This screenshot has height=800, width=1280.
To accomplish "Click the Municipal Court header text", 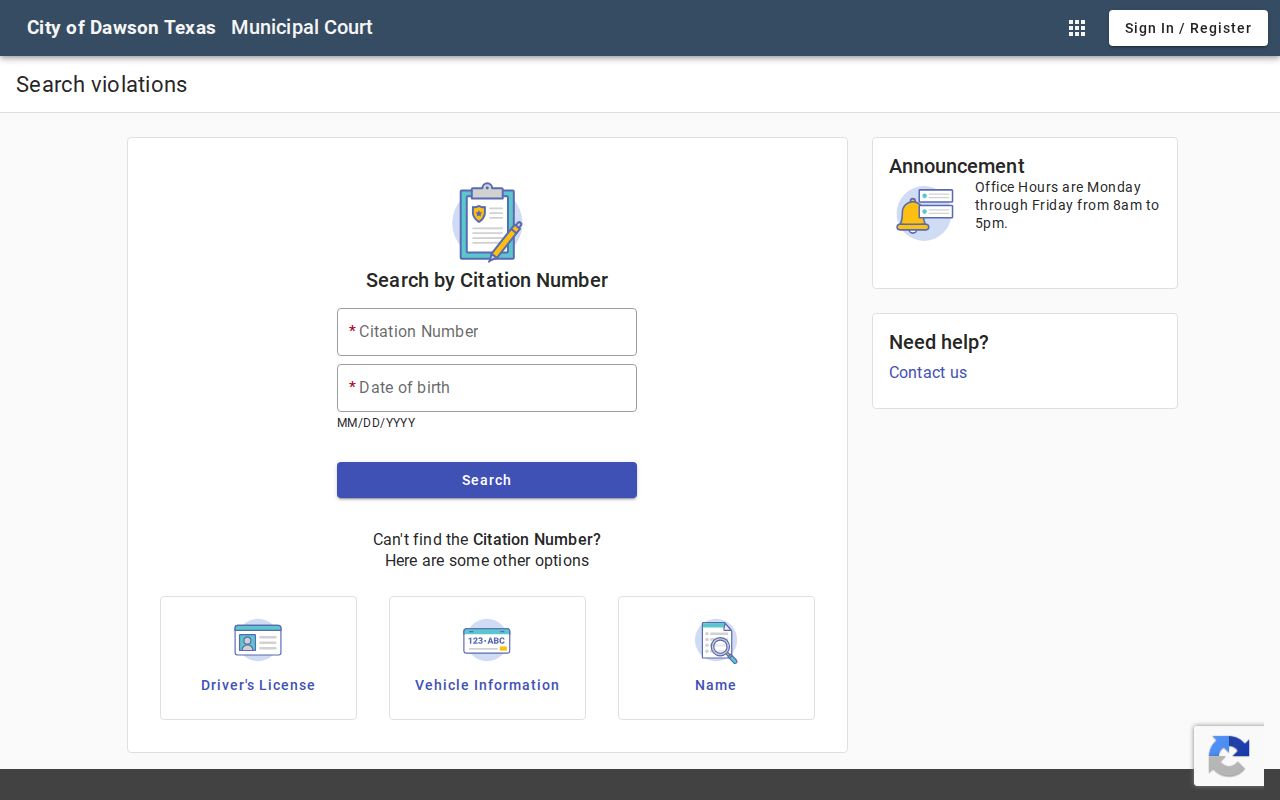I will (x=302, y=28).
